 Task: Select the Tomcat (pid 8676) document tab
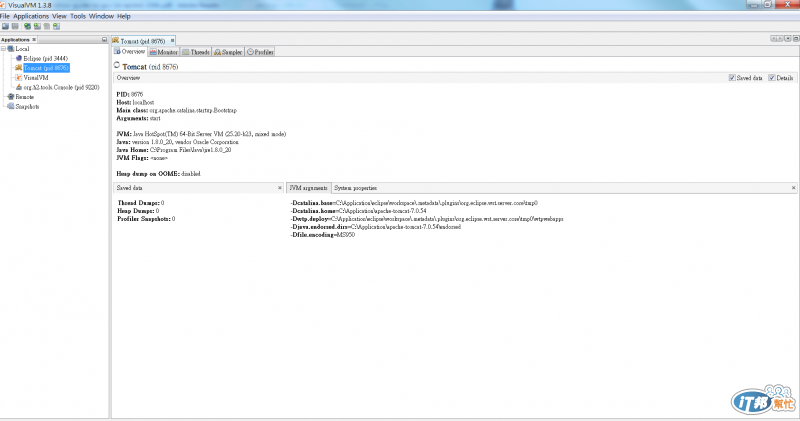142,41
